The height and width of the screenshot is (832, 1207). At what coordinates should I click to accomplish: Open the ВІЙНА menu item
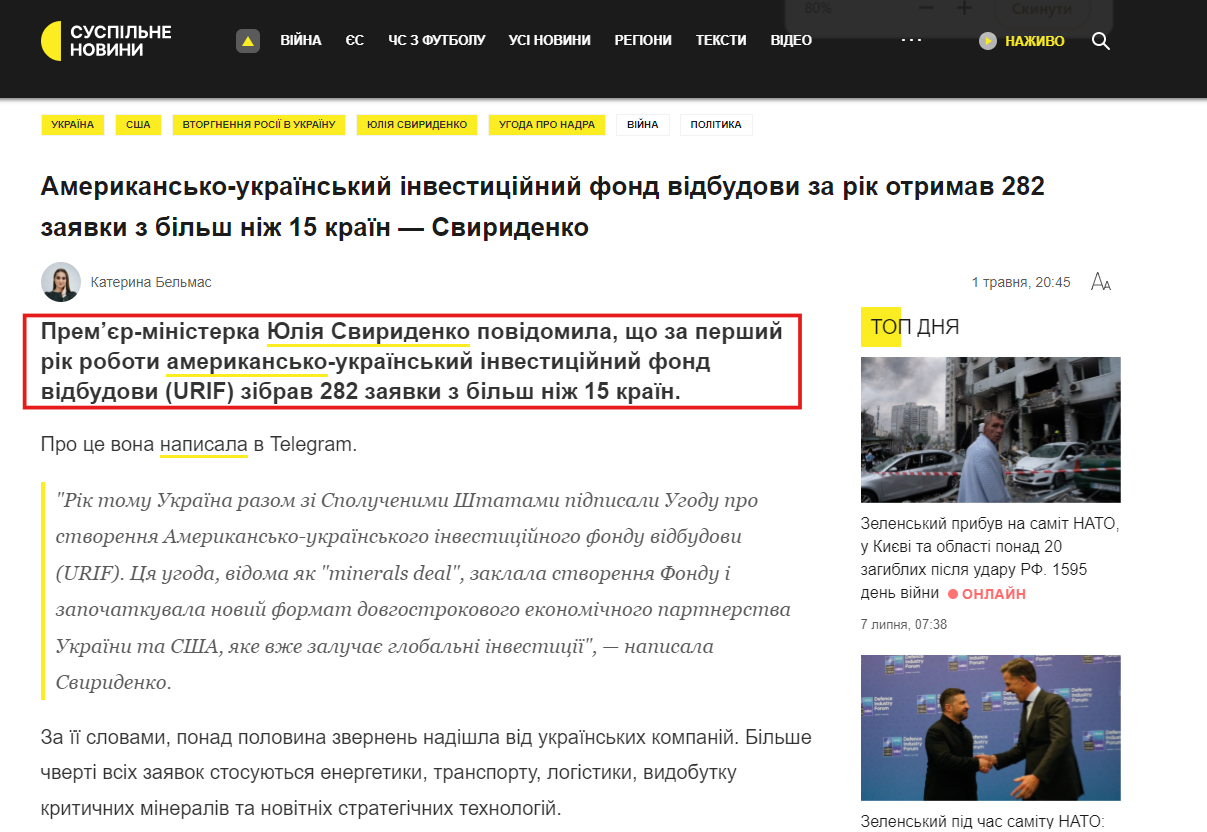coord(301,41)
